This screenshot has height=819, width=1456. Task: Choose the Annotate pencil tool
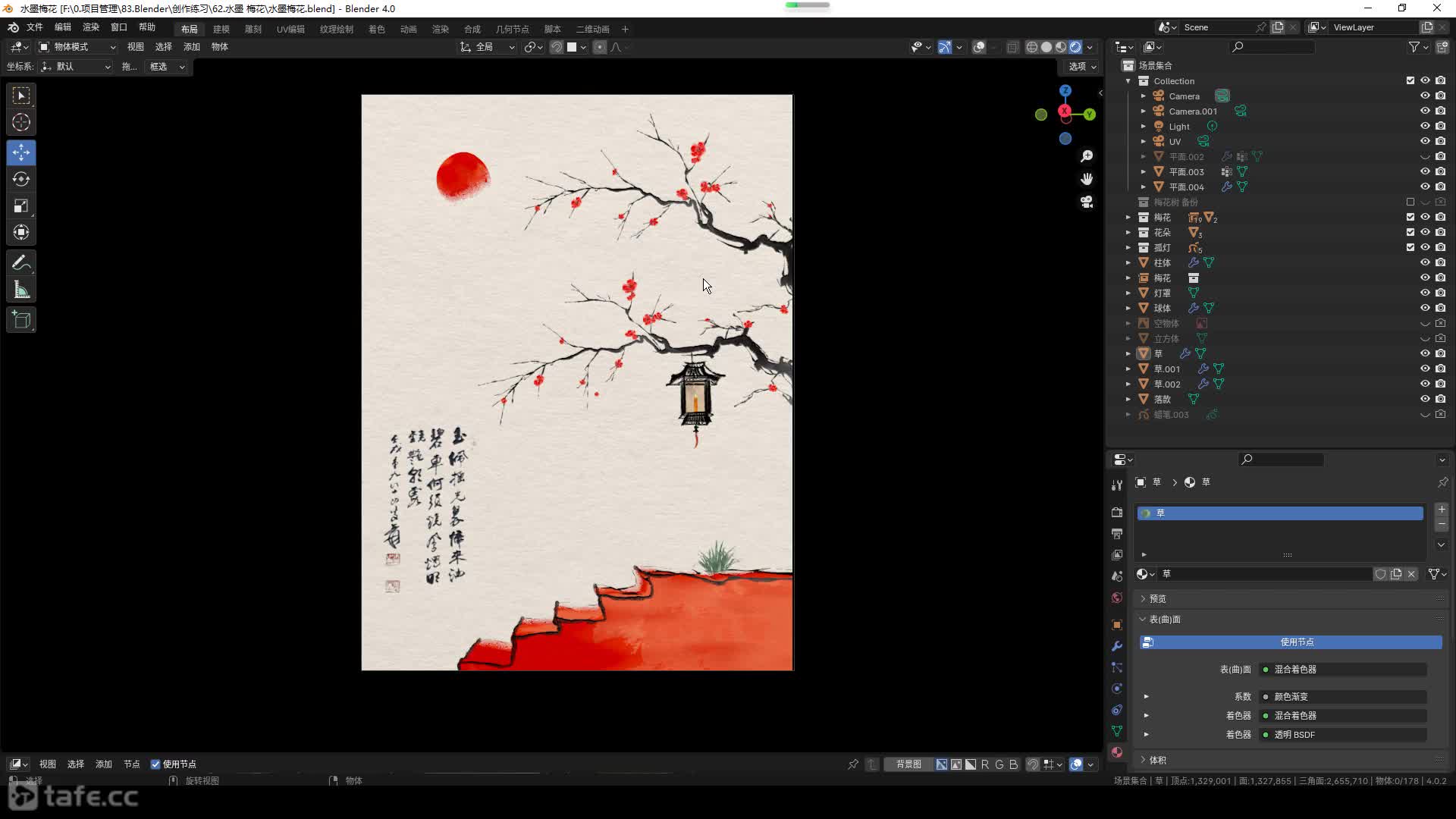(x=21, y=263)
